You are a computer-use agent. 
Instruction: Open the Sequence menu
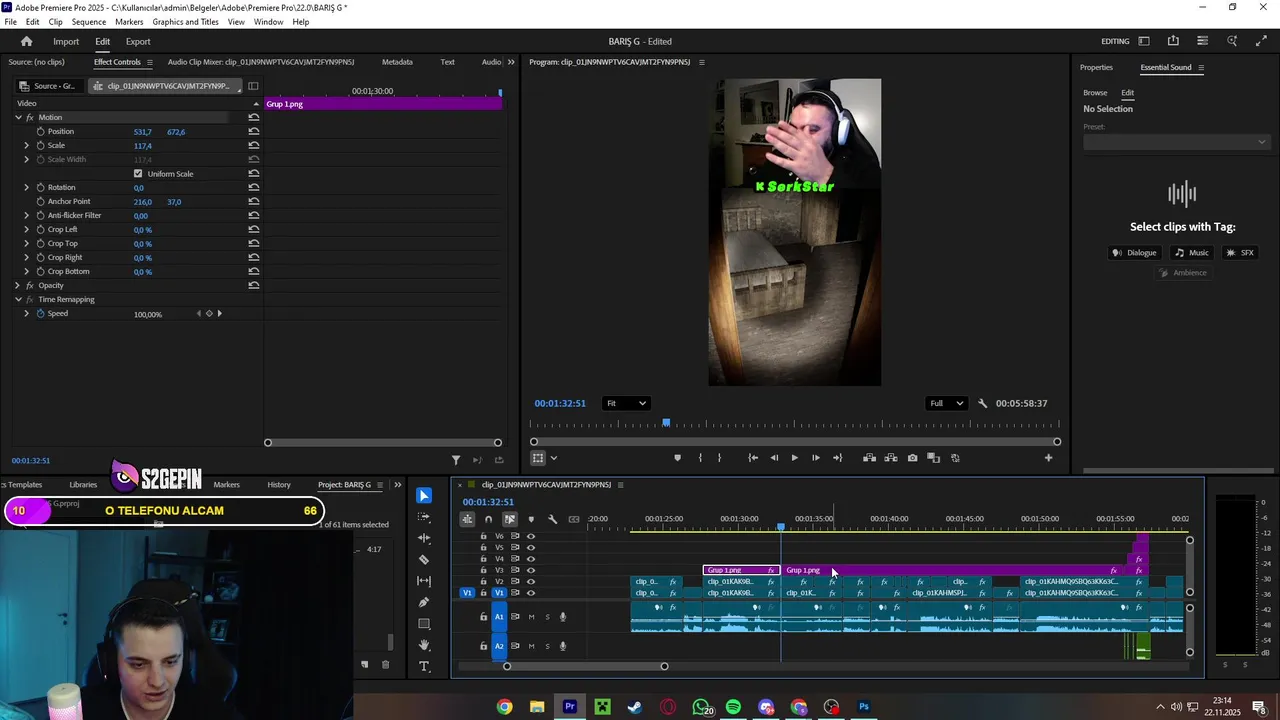[x=89, y=22]
